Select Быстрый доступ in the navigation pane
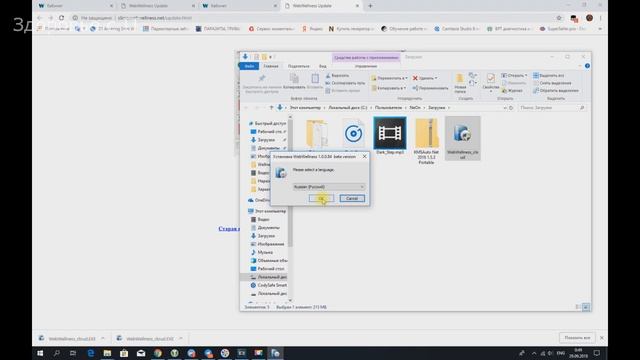Image resolution: width=640 pixels, height=360 pixels. pyautogui.click(x=267, y=123)
